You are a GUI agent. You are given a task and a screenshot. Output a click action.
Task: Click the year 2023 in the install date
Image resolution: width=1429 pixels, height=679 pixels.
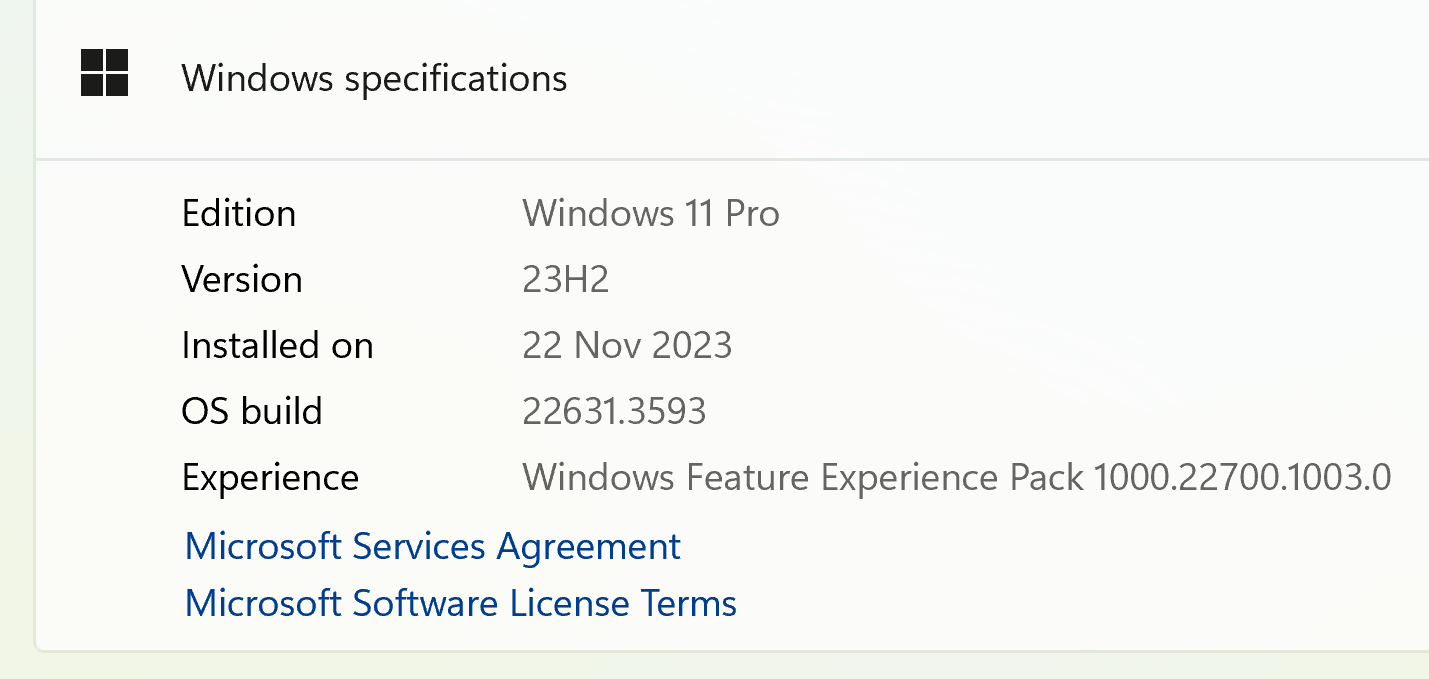point(691,345)
